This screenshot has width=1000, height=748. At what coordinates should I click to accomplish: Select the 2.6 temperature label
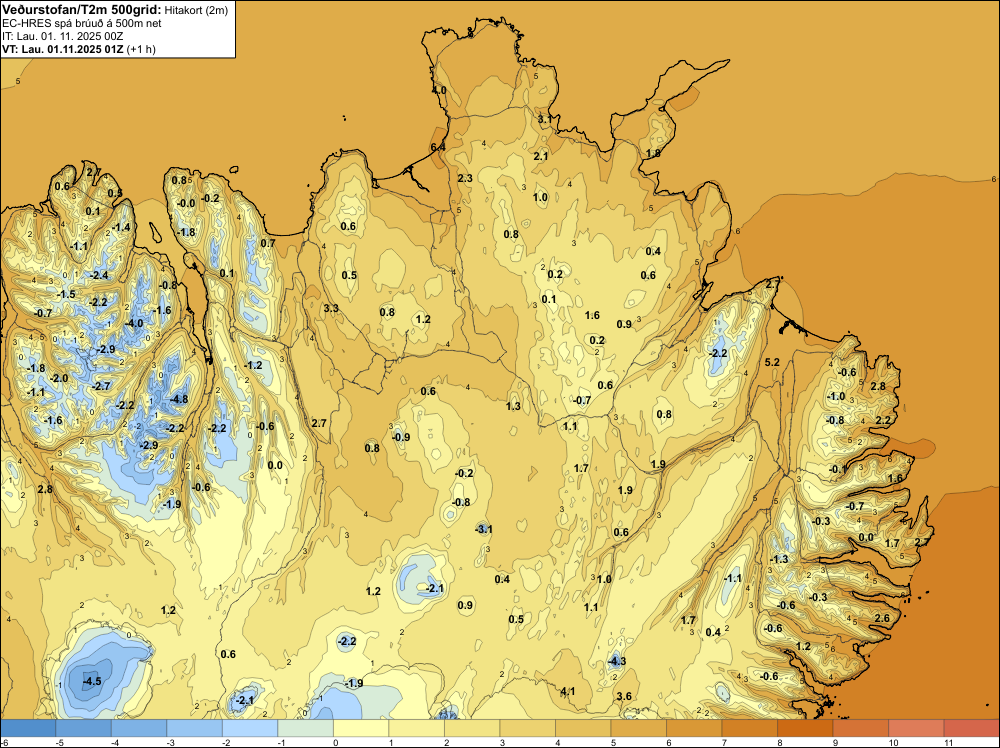point(882,618)
